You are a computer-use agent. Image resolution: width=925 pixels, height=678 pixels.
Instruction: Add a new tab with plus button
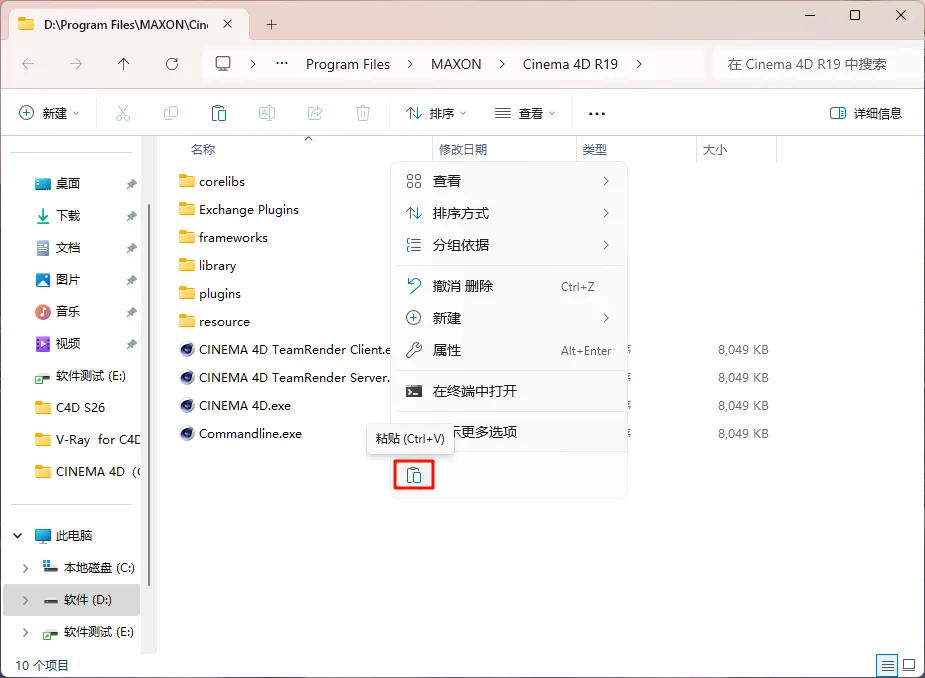click(x=271, y=24)
